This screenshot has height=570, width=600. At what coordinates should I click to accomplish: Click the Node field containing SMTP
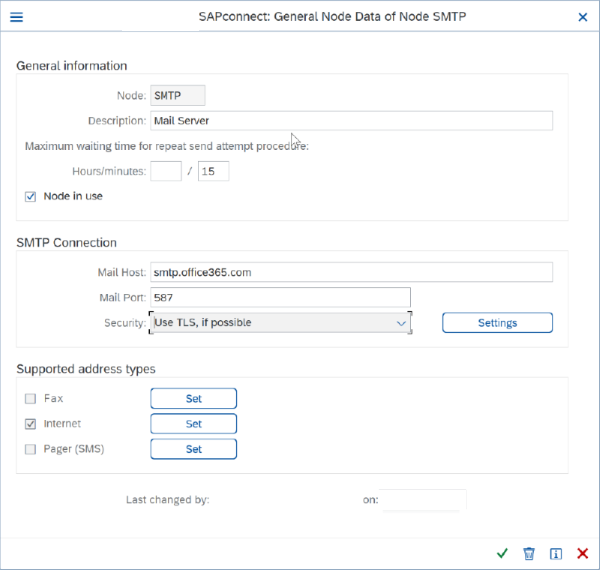(x=178, y=95)
